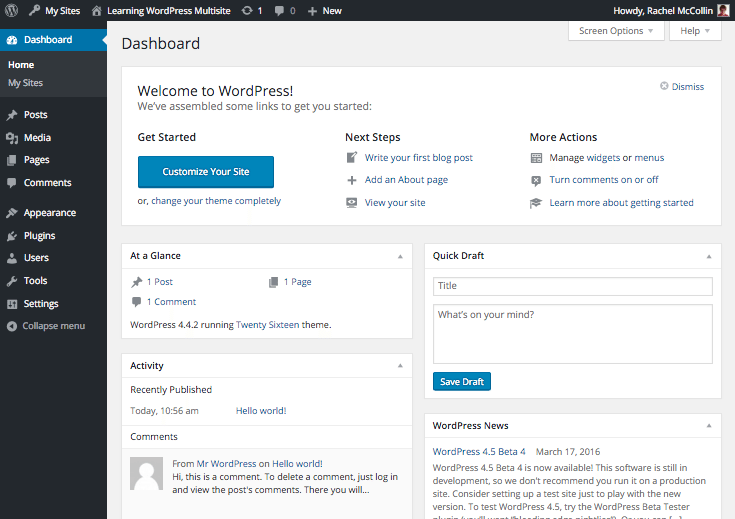Click View your site link
This screenshot has width=735, height=519.
pos(395,203)
